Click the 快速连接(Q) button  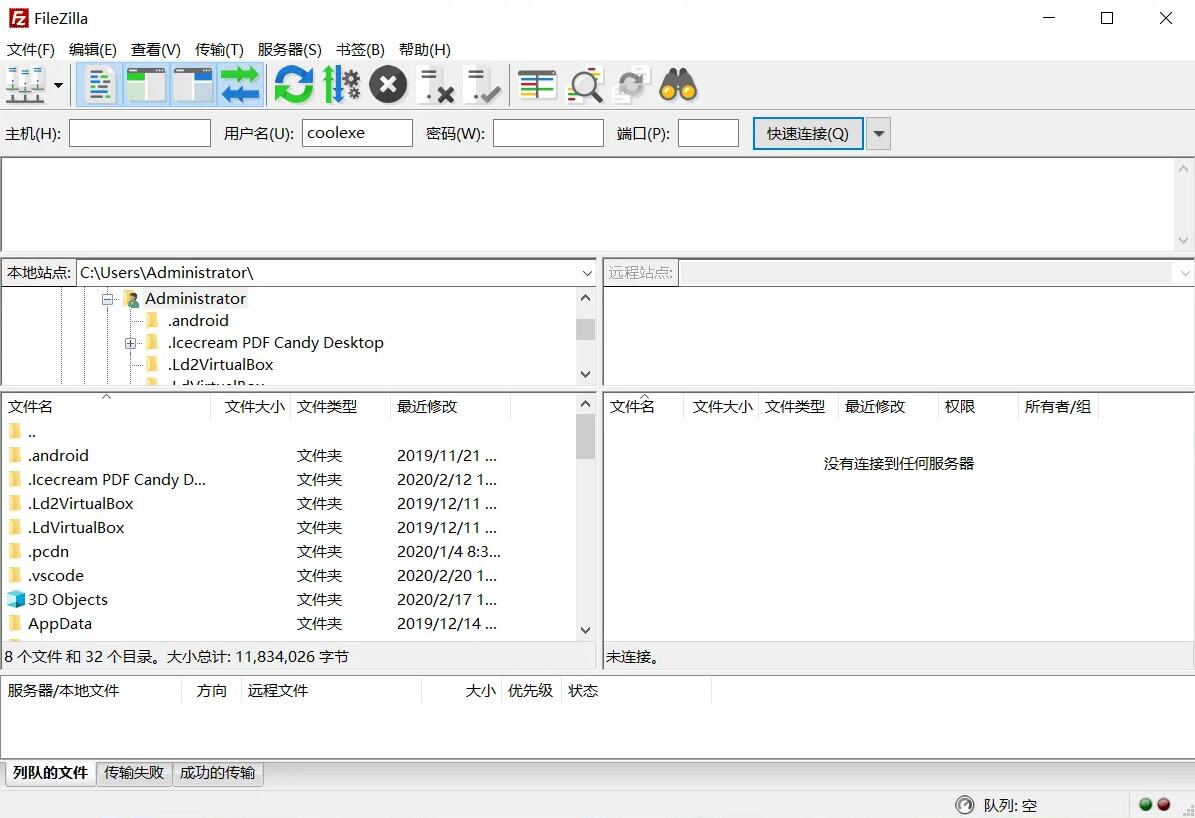click(808, 133)
